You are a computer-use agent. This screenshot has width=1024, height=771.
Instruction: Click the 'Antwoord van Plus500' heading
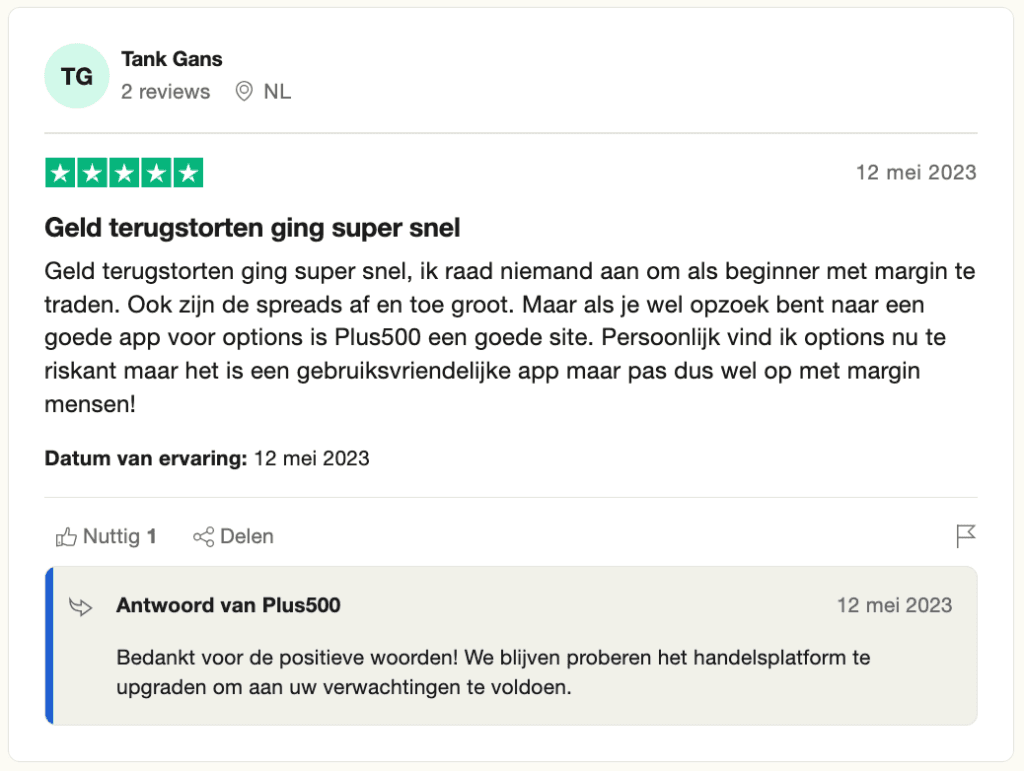[228, 605]
